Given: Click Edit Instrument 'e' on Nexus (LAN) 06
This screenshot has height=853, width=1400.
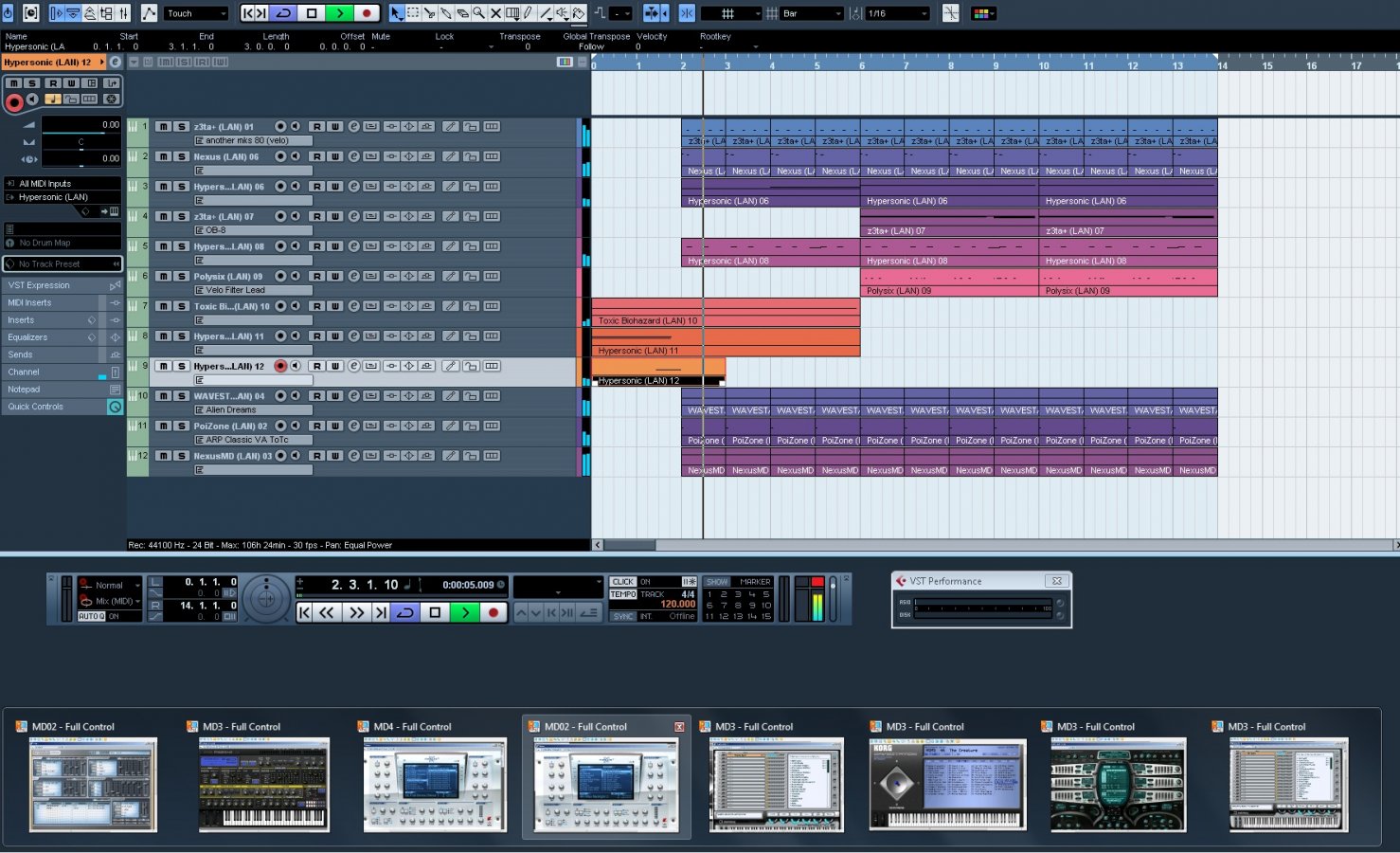Looking at the screenshot, I should pos(353,156).
